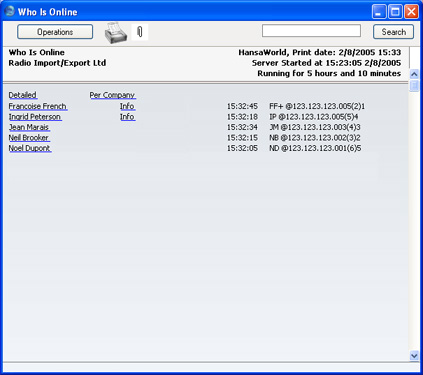Click the window globe icon in title bar
The image size is (423, 375).
click(9, 11)
